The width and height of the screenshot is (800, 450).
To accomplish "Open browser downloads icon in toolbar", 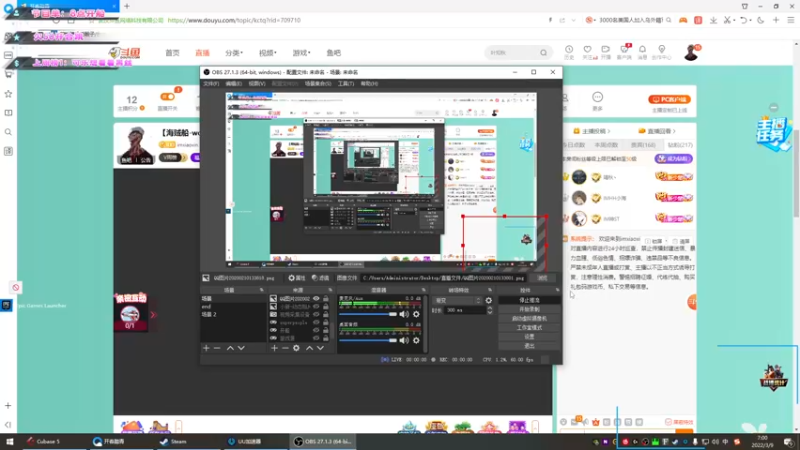I will tap(713, 20).
